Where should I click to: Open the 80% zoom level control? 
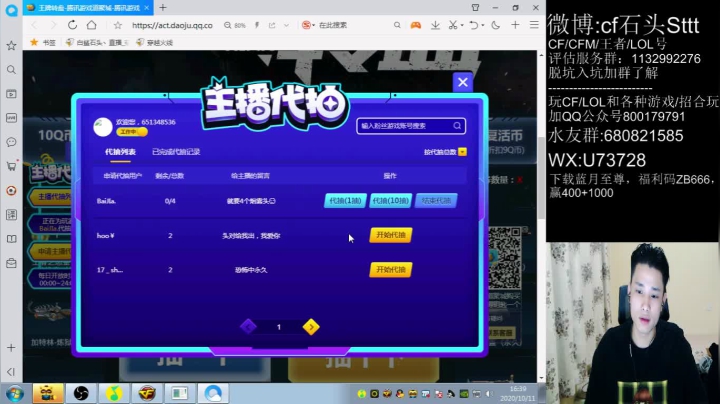coord(235,25)
